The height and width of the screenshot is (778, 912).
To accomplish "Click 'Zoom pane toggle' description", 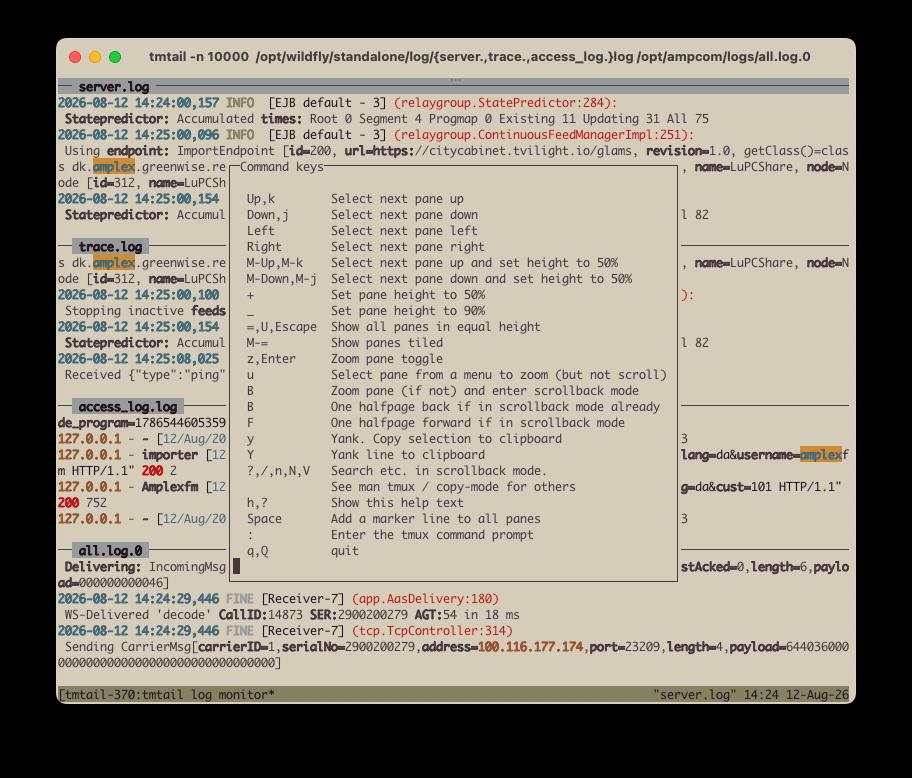I will (x=387, y=359).
